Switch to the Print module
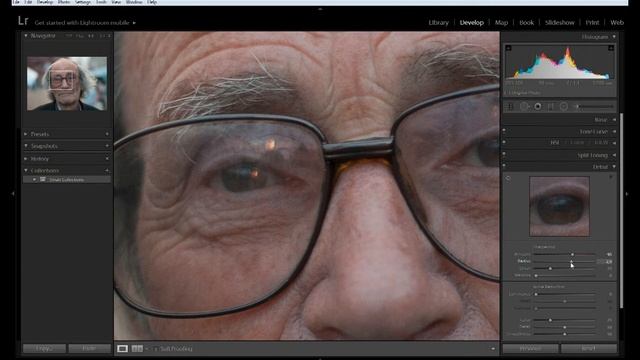640x360 pixels. click(592, 22)
